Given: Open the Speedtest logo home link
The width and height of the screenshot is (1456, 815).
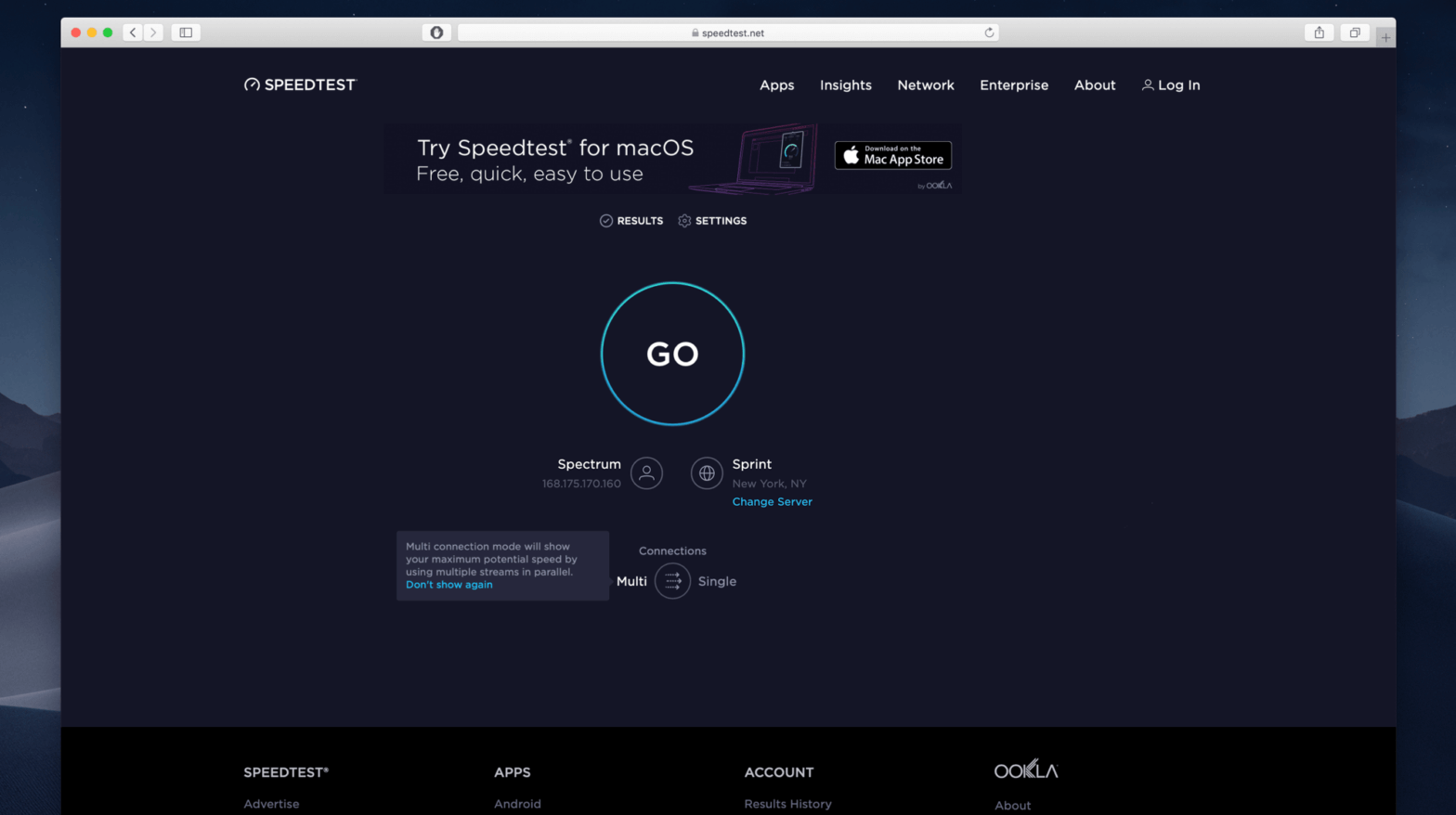Looking at the screenshot, I should [x=300, y=84].
